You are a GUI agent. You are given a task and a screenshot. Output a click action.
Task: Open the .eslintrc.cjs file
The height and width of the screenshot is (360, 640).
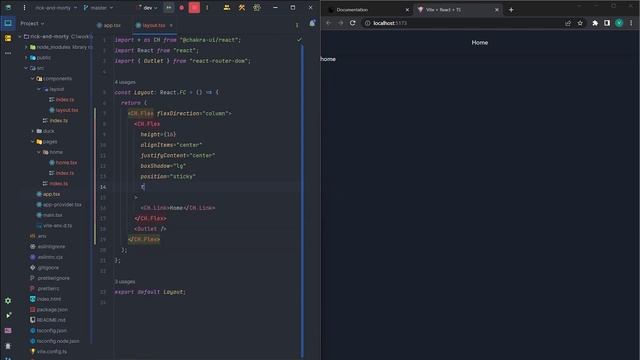tap(46, 257)
